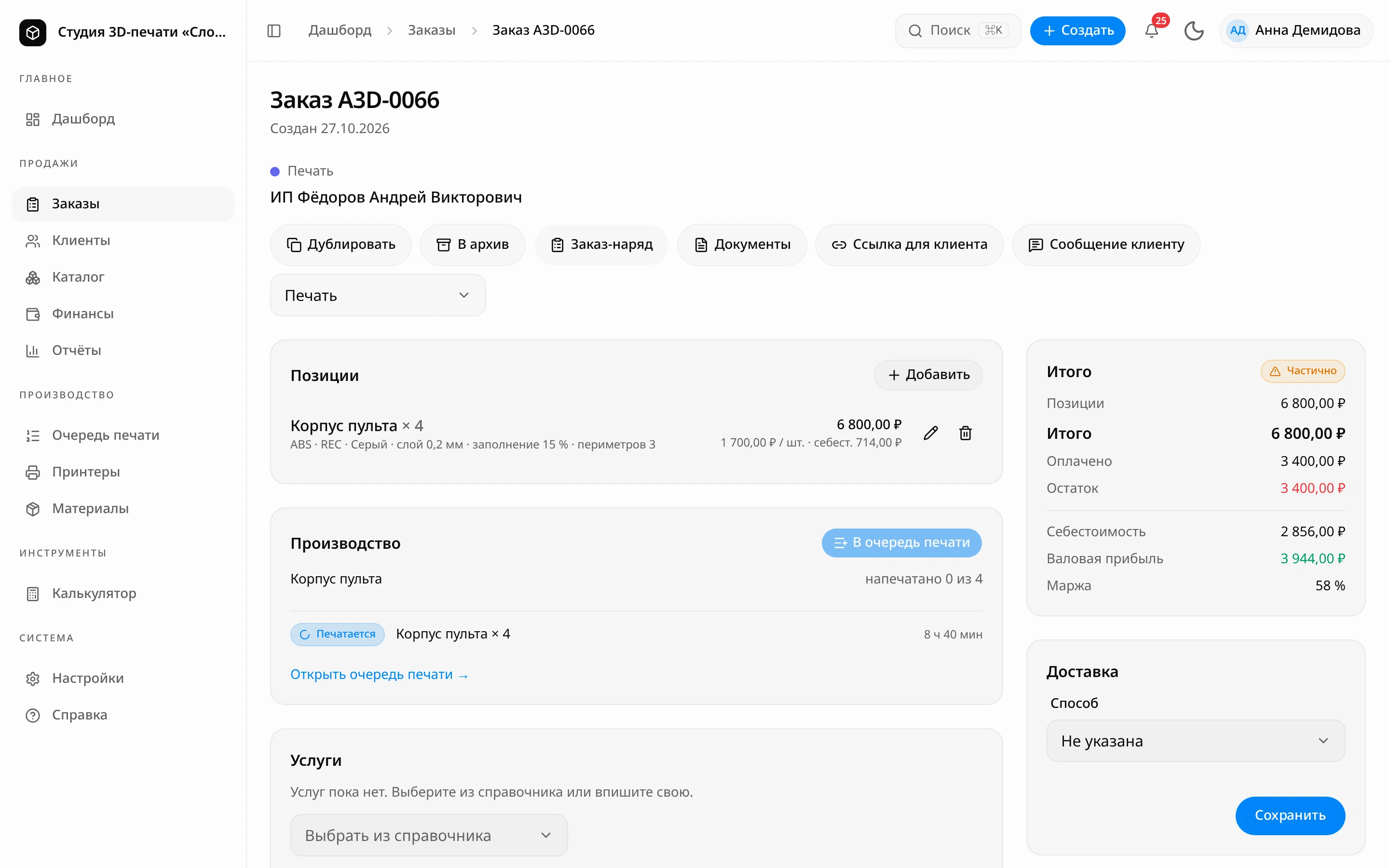The width and height of the screenshot is (1389, 868).
Task: Move order В архив
Action: (472, 244)
